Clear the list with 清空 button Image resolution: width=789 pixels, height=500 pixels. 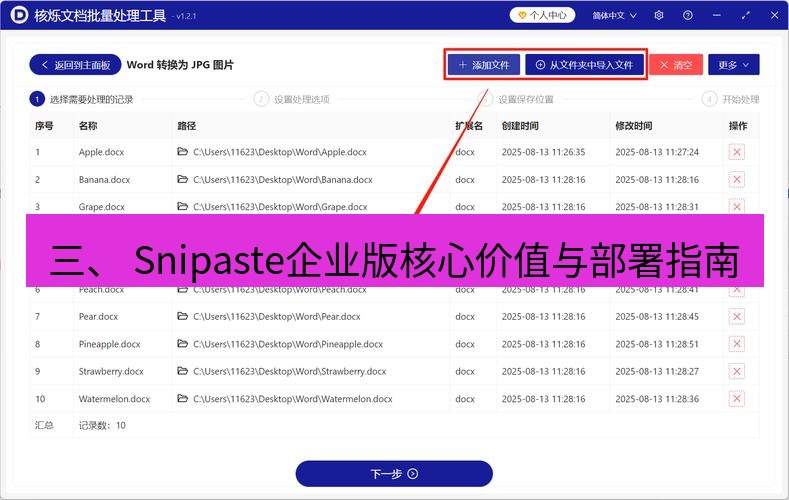point(676,65)
